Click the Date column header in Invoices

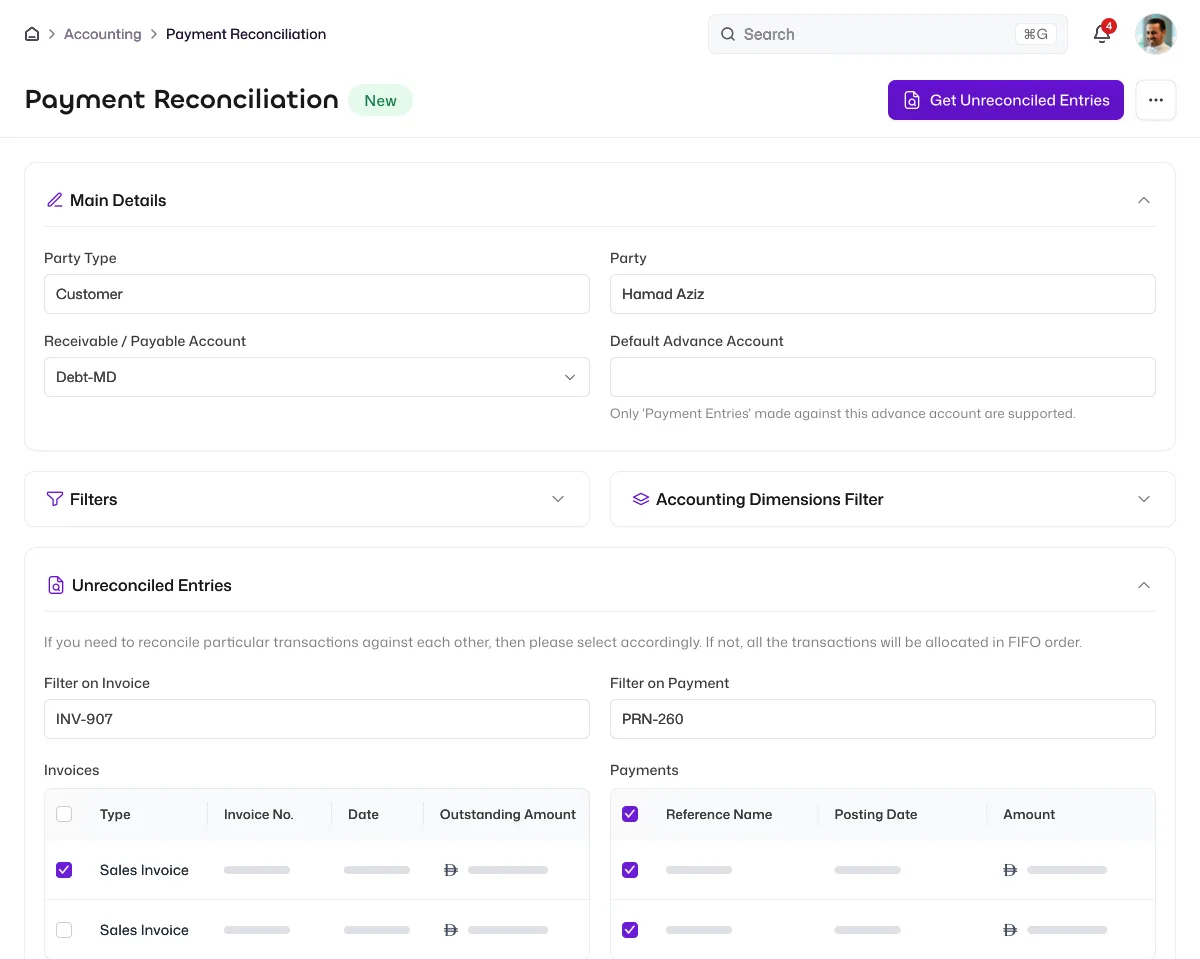[x=363, y=814]
